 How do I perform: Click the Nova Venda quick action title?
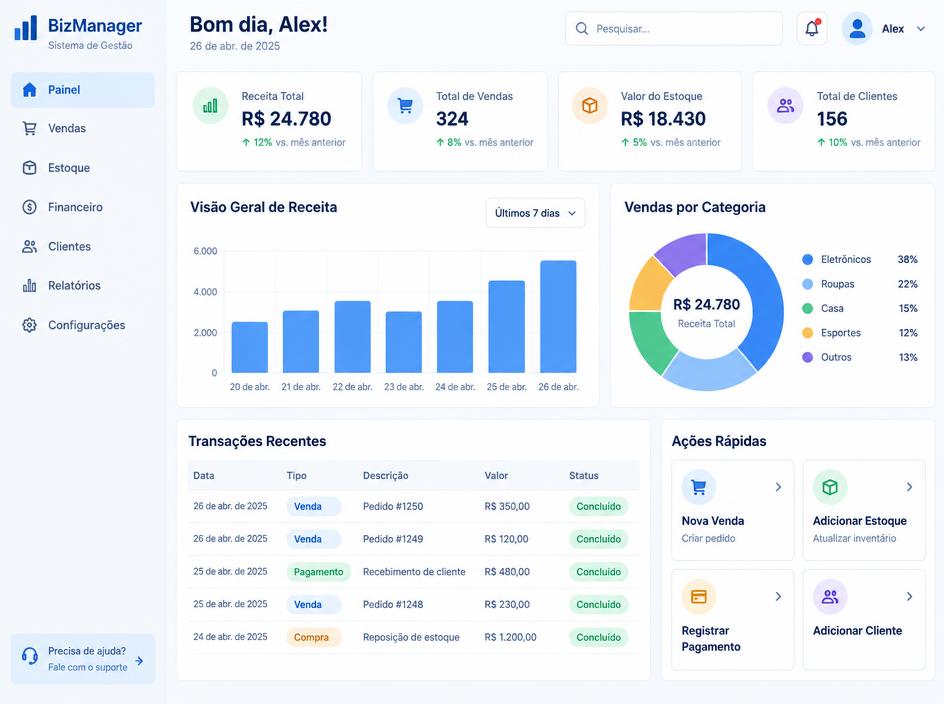tap(713, 521)
